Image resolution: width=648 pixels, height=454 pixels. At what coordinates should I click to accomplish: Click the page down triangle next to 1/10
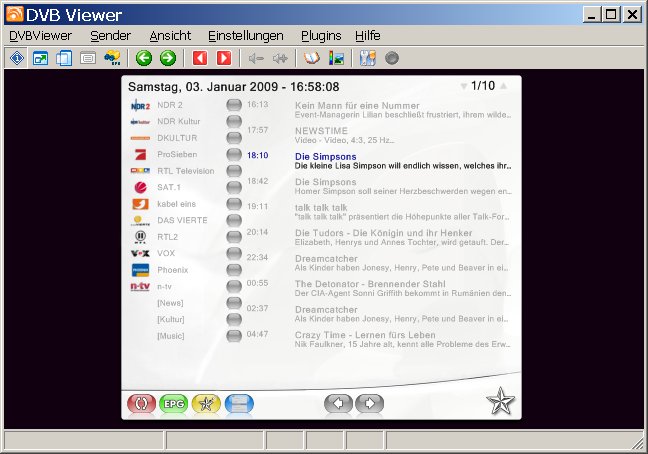(x=464, y=87)
